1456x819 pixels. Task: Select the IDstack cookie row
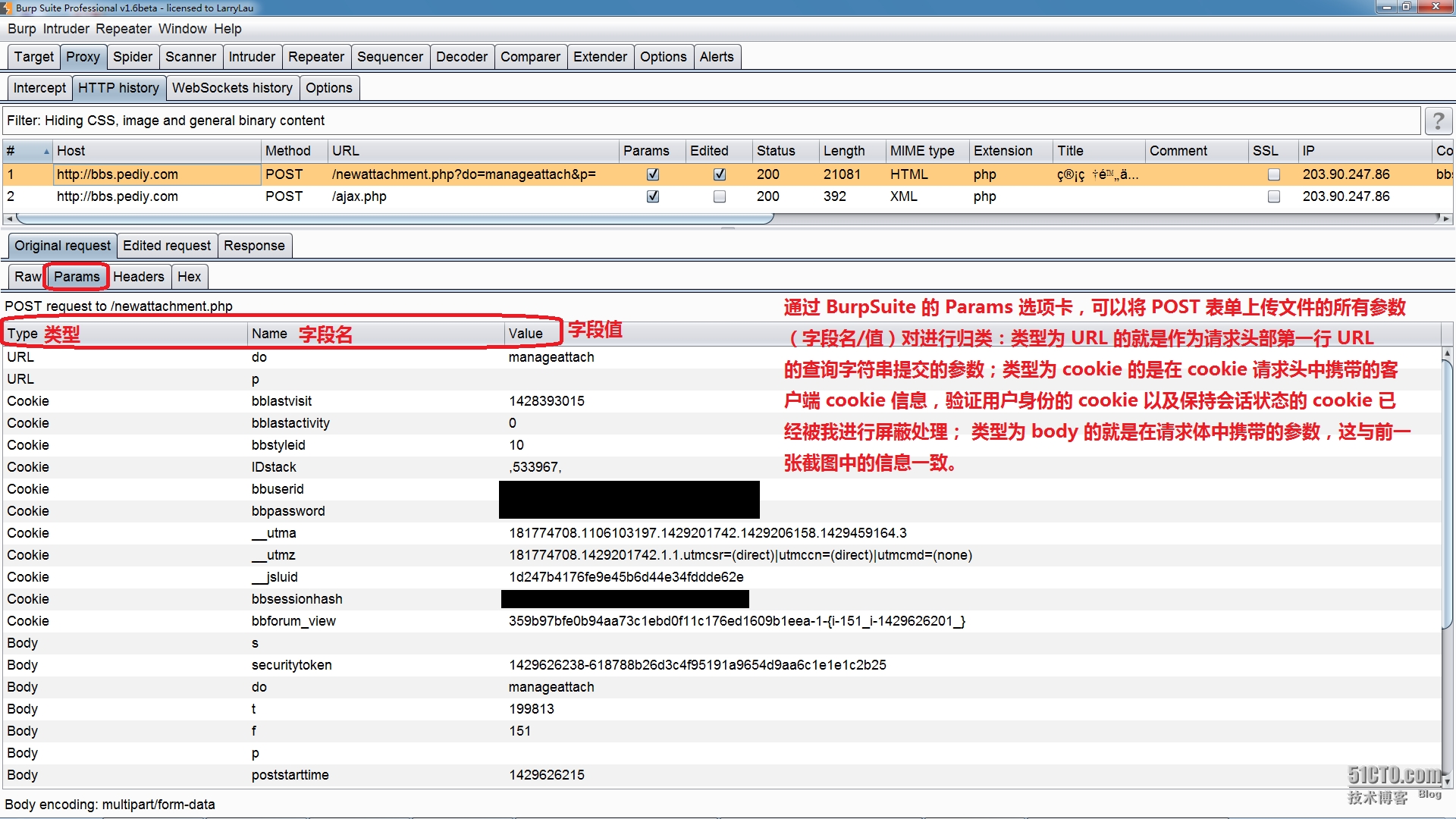click(x=722, y=467)
